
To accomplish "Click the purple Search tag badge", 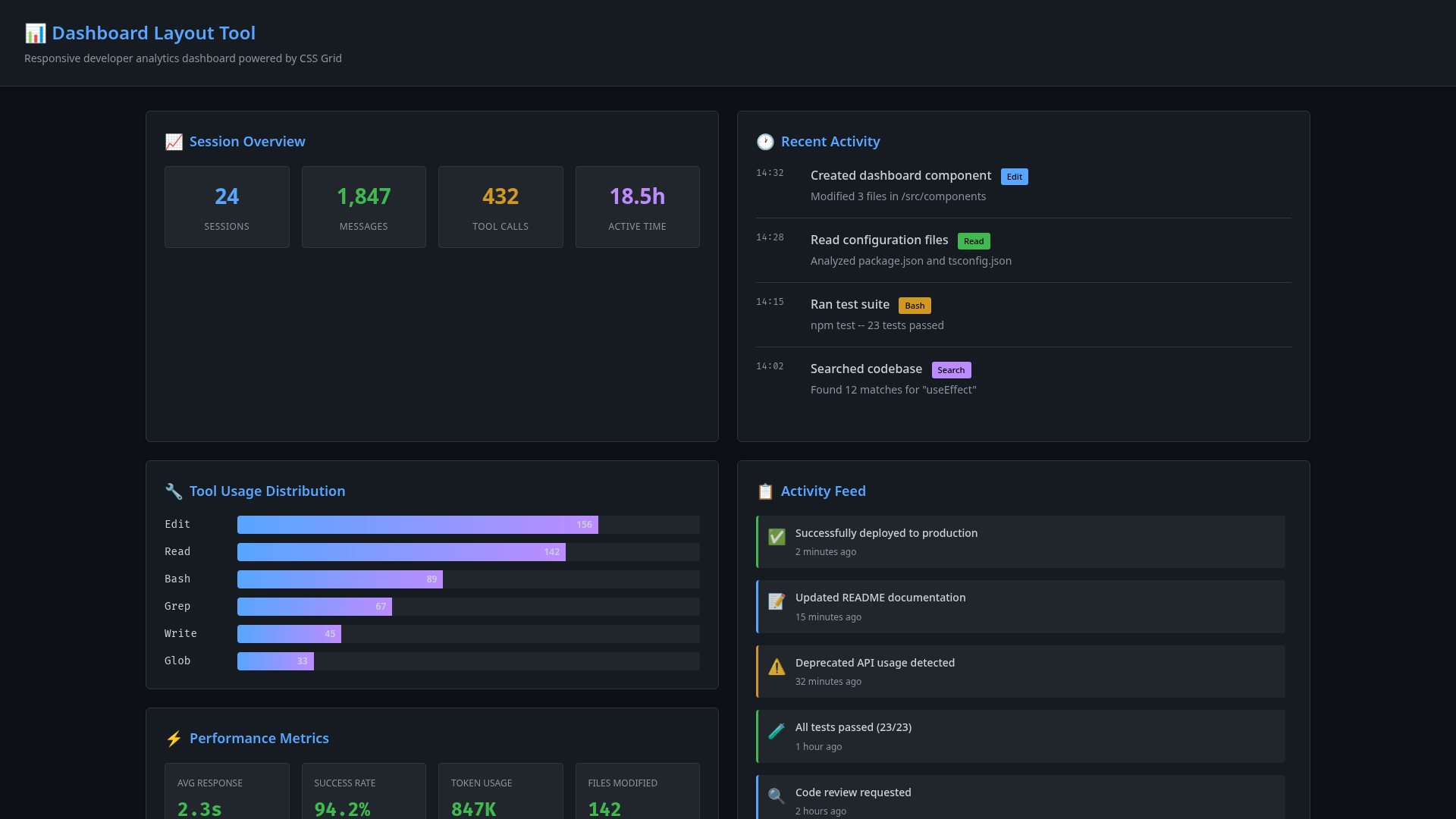I will pos(951,370).
